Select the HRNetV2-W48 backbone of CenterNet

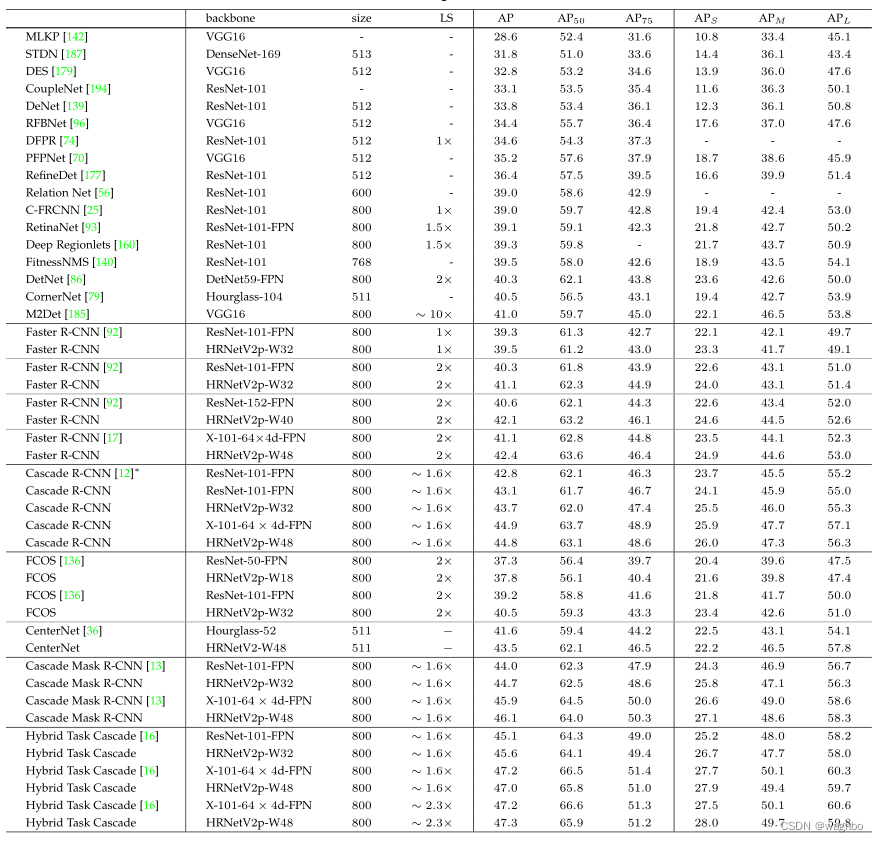click(x=246, y=648)
